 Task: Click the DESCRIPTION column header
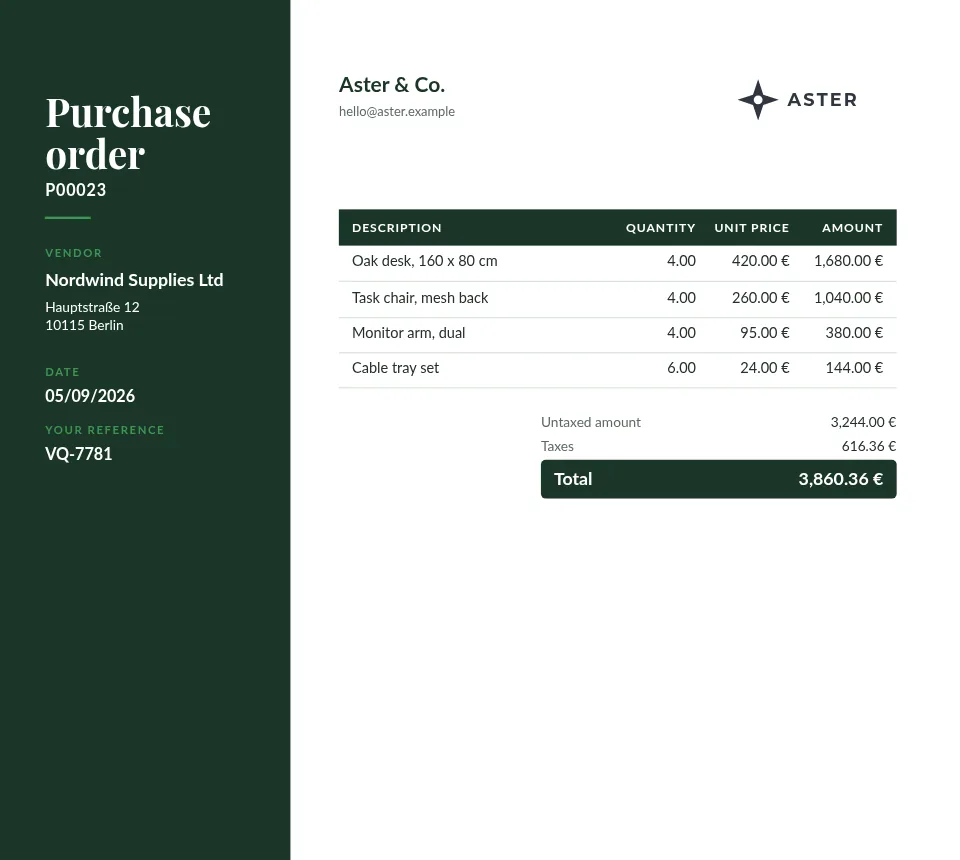(x=397, y=228)
